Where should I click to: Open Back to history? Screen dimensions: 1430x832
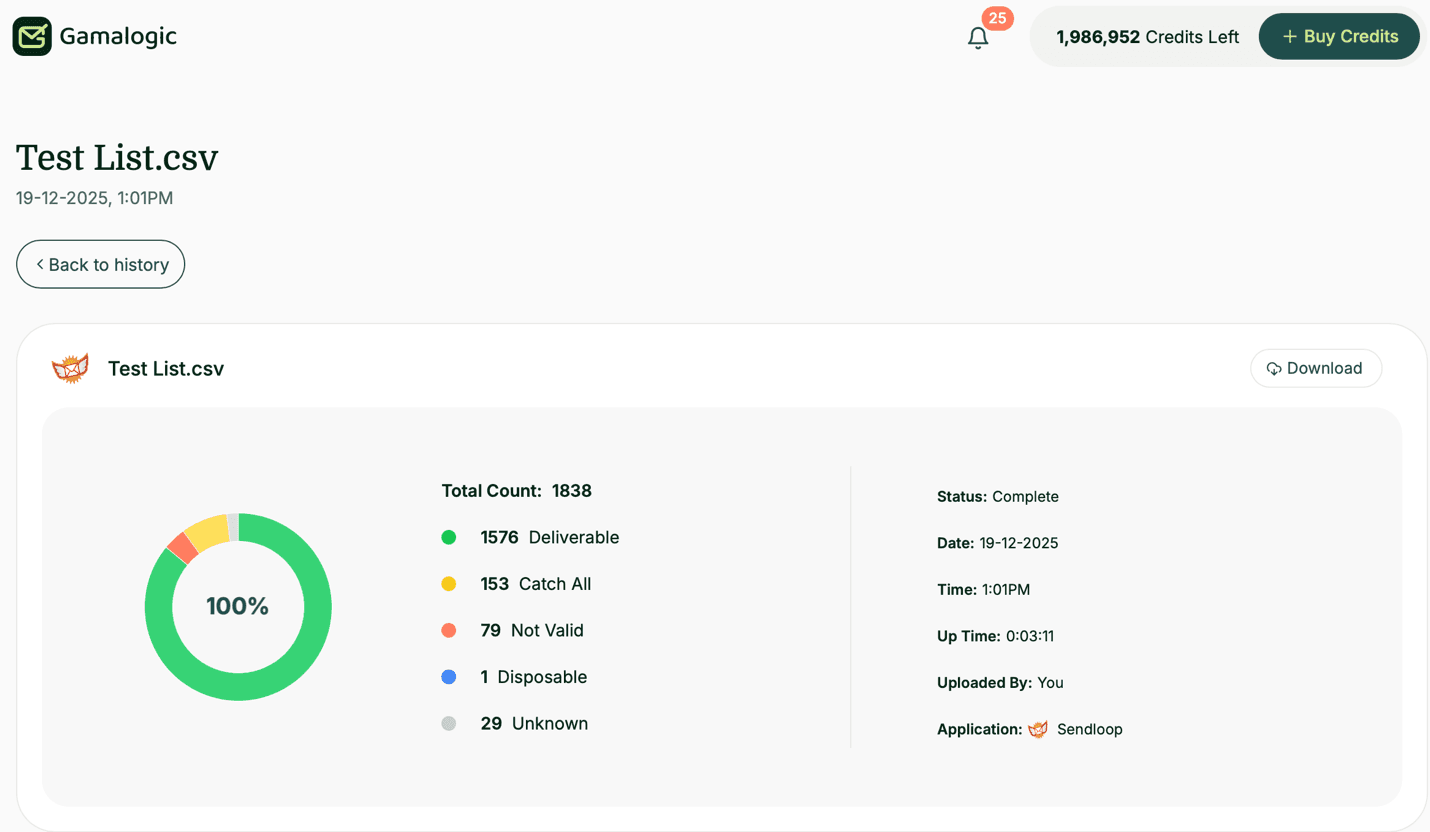click(x=100, y=264)
